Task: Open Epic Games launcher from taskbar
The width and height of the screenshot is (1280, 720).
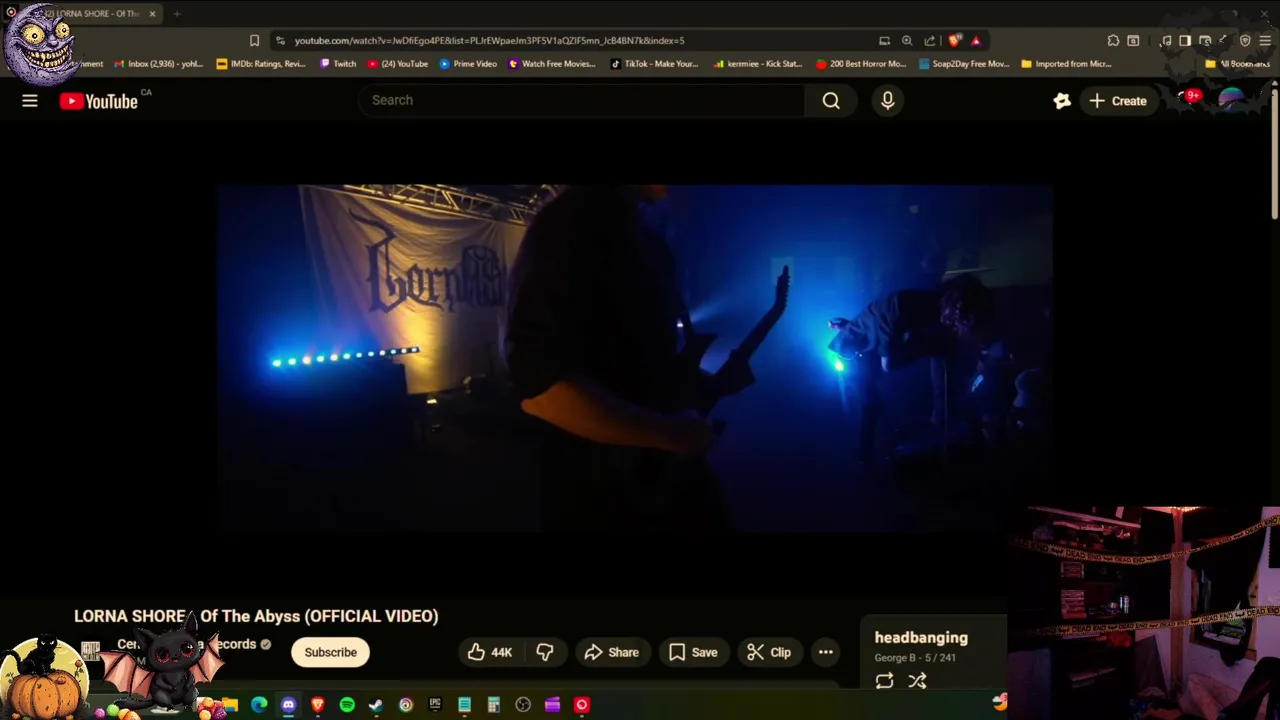Action: coord(435,705)
